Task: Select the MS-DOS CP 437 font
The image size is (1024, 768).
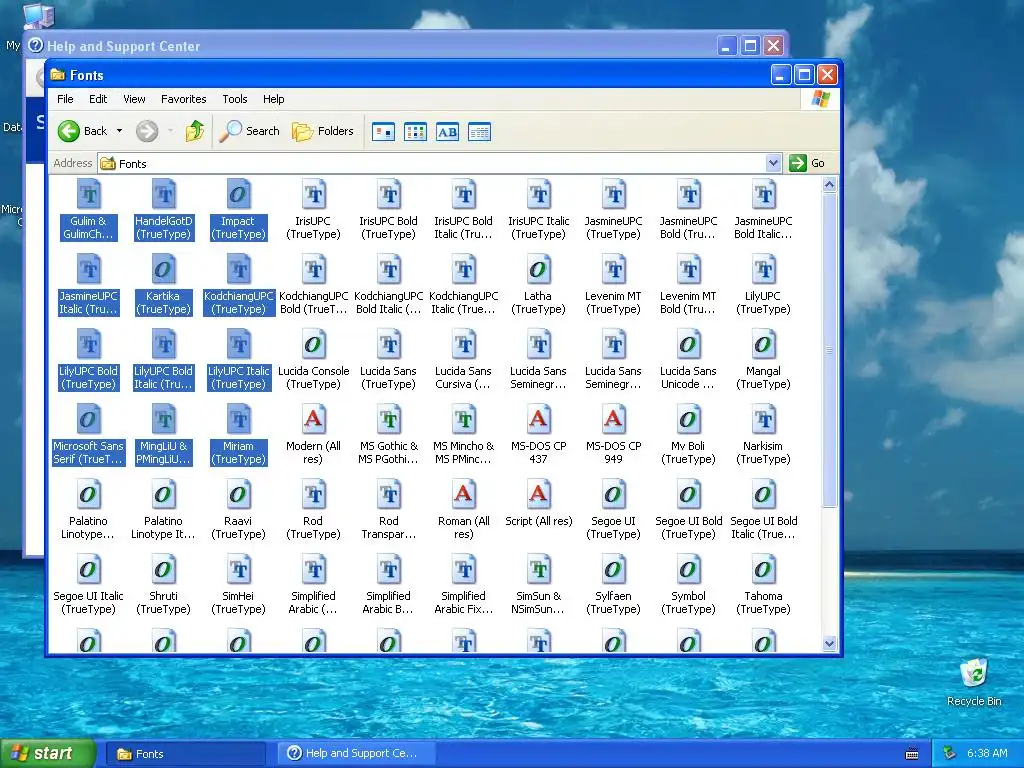Action: tap(538, 436)
